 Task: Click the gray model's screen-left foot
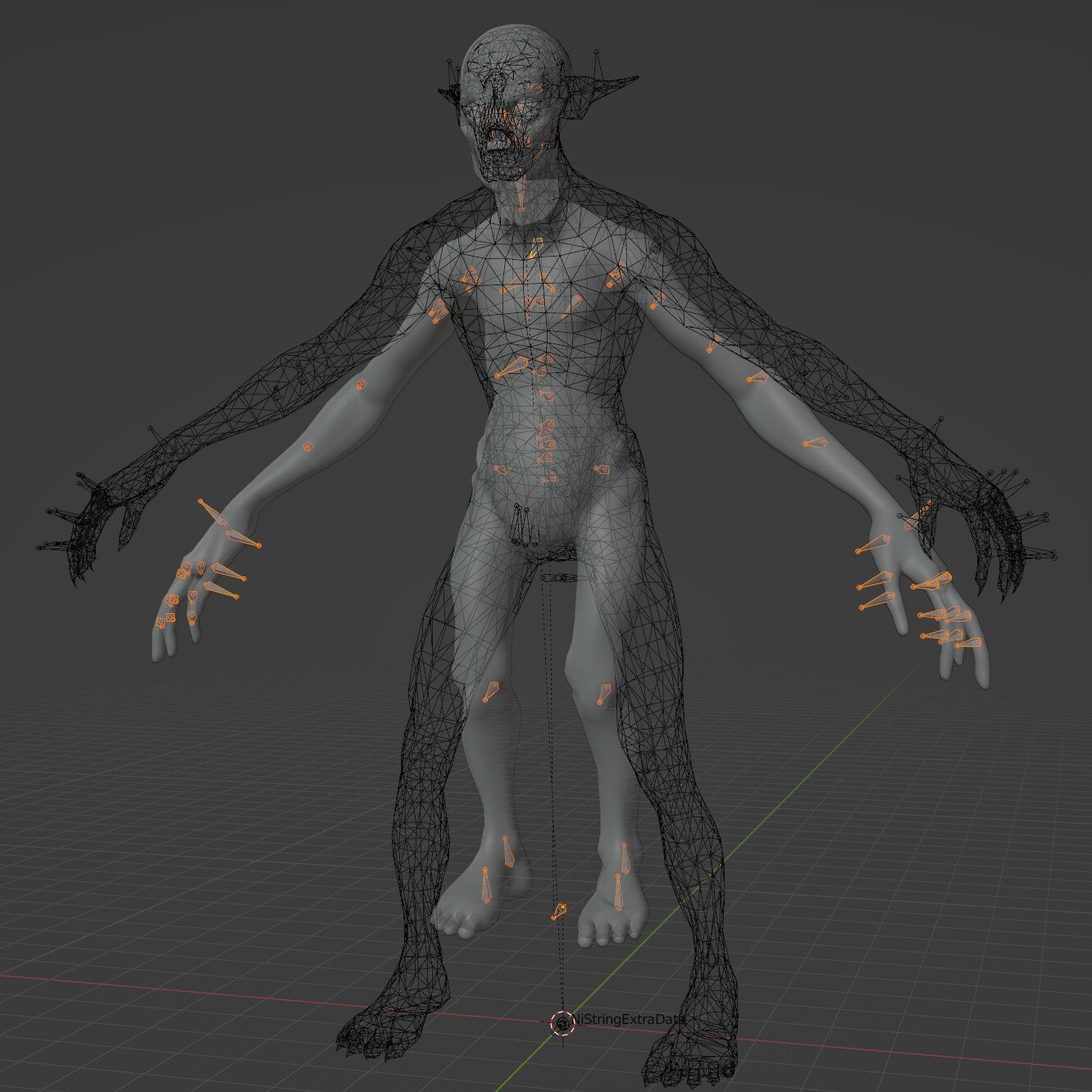pos(474,900)
